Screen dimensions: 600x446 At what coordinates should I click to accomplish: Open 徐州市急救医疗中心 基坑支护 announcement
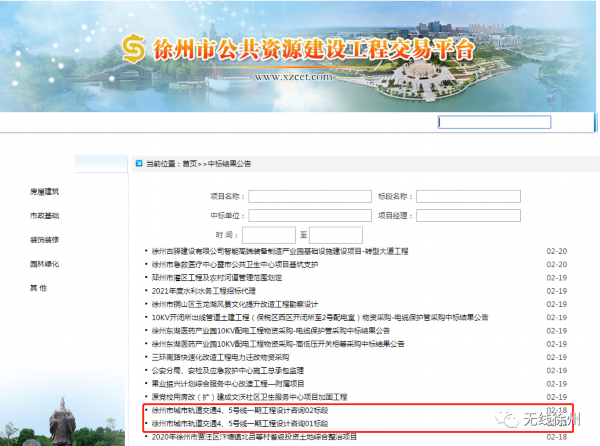(x=235, y=265)
